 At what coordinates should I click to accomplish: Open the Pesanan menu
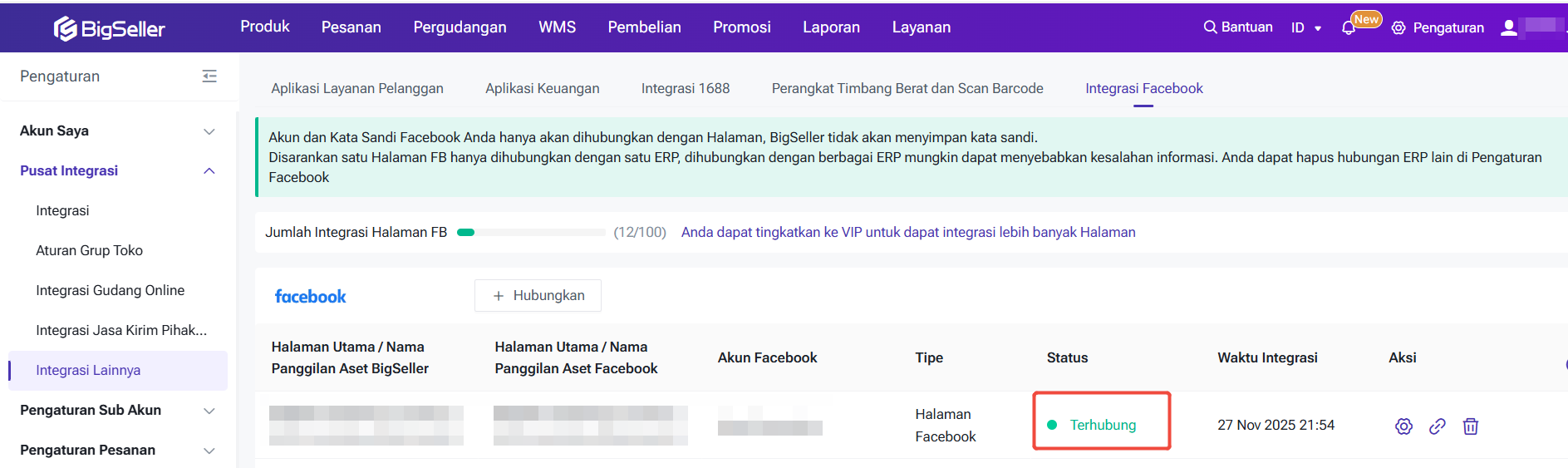351,27
